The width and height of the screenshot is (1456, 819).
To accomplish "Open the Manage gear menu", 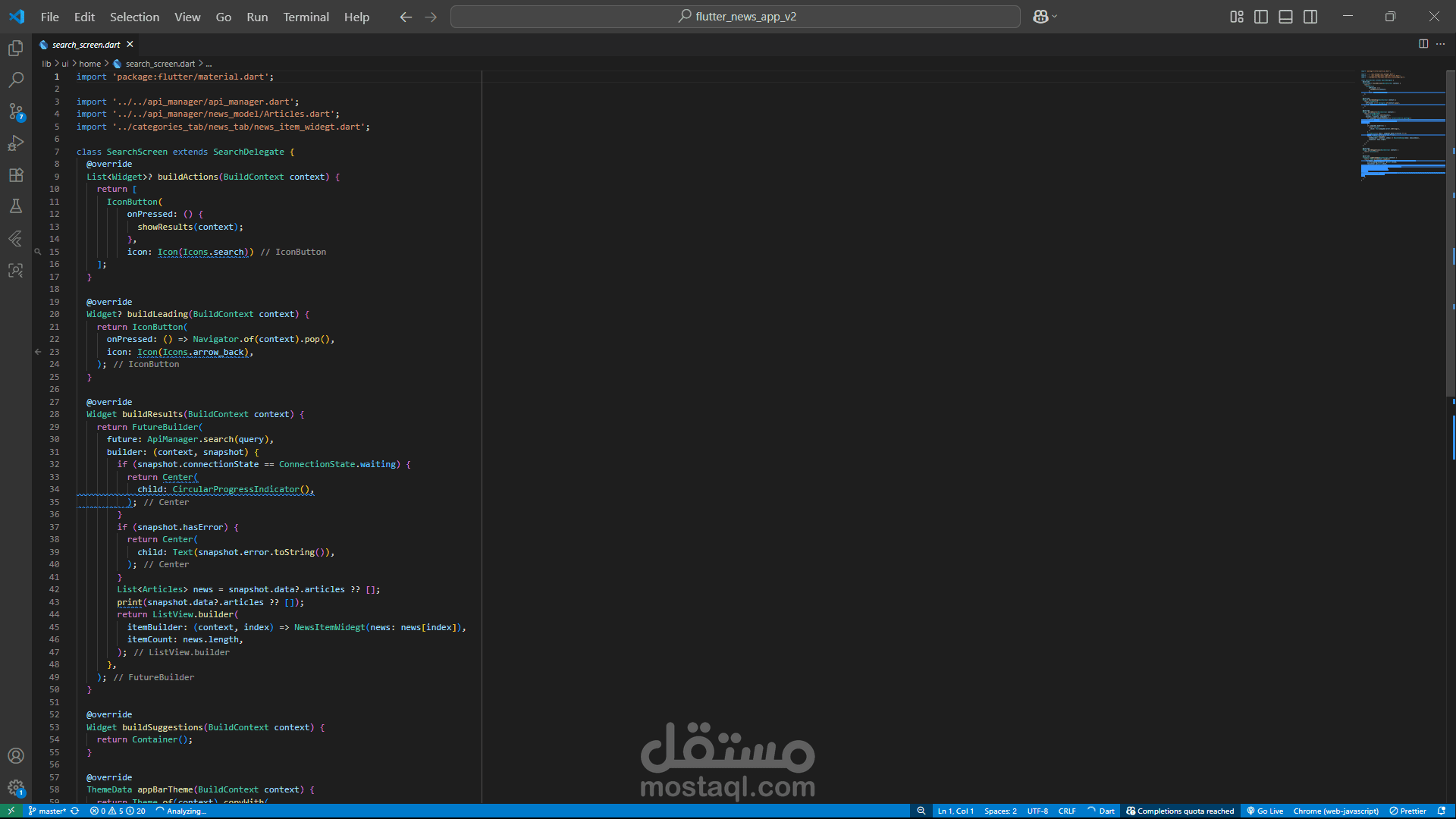I will click(x=16, y=787).
